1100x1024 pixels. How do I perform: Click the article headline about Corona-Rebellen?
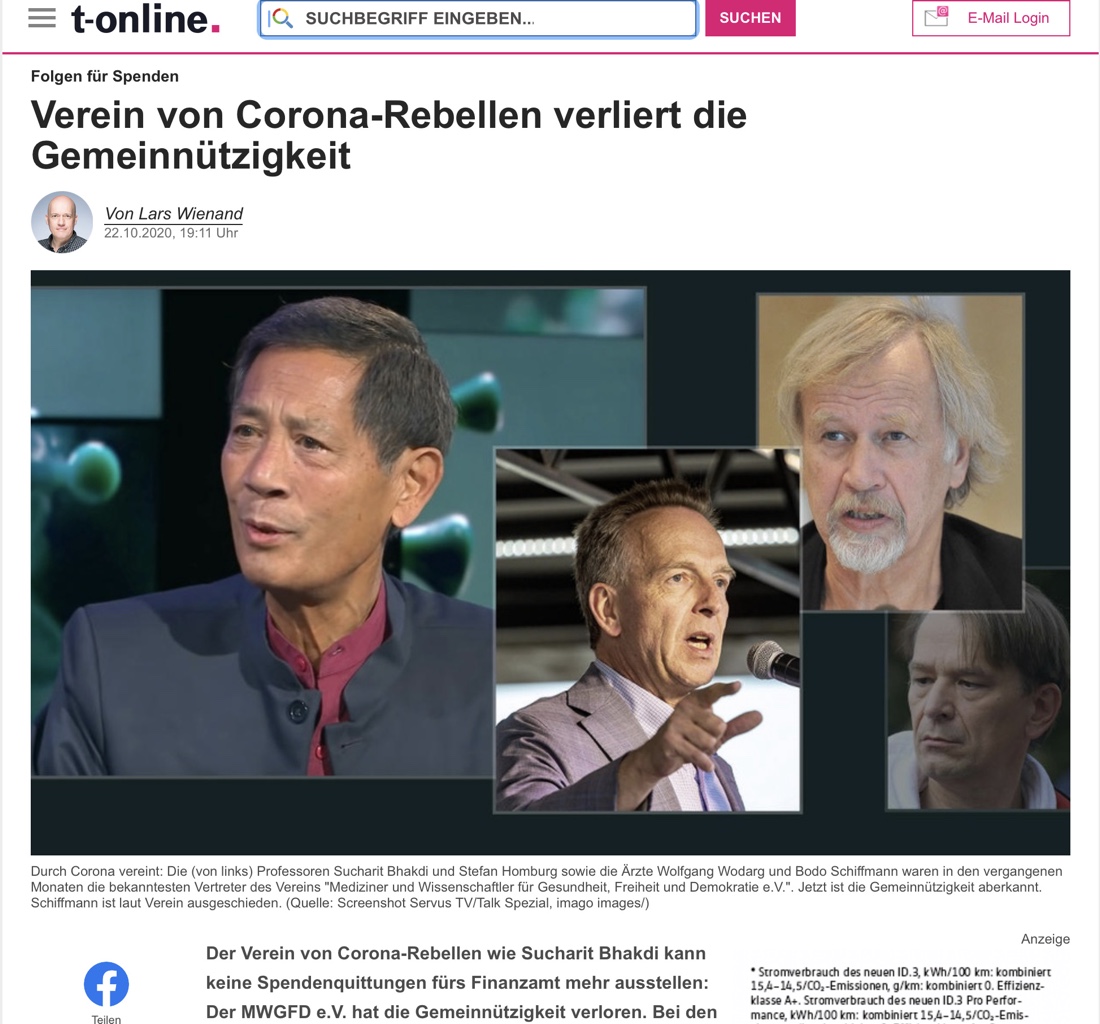coord(389,135)
